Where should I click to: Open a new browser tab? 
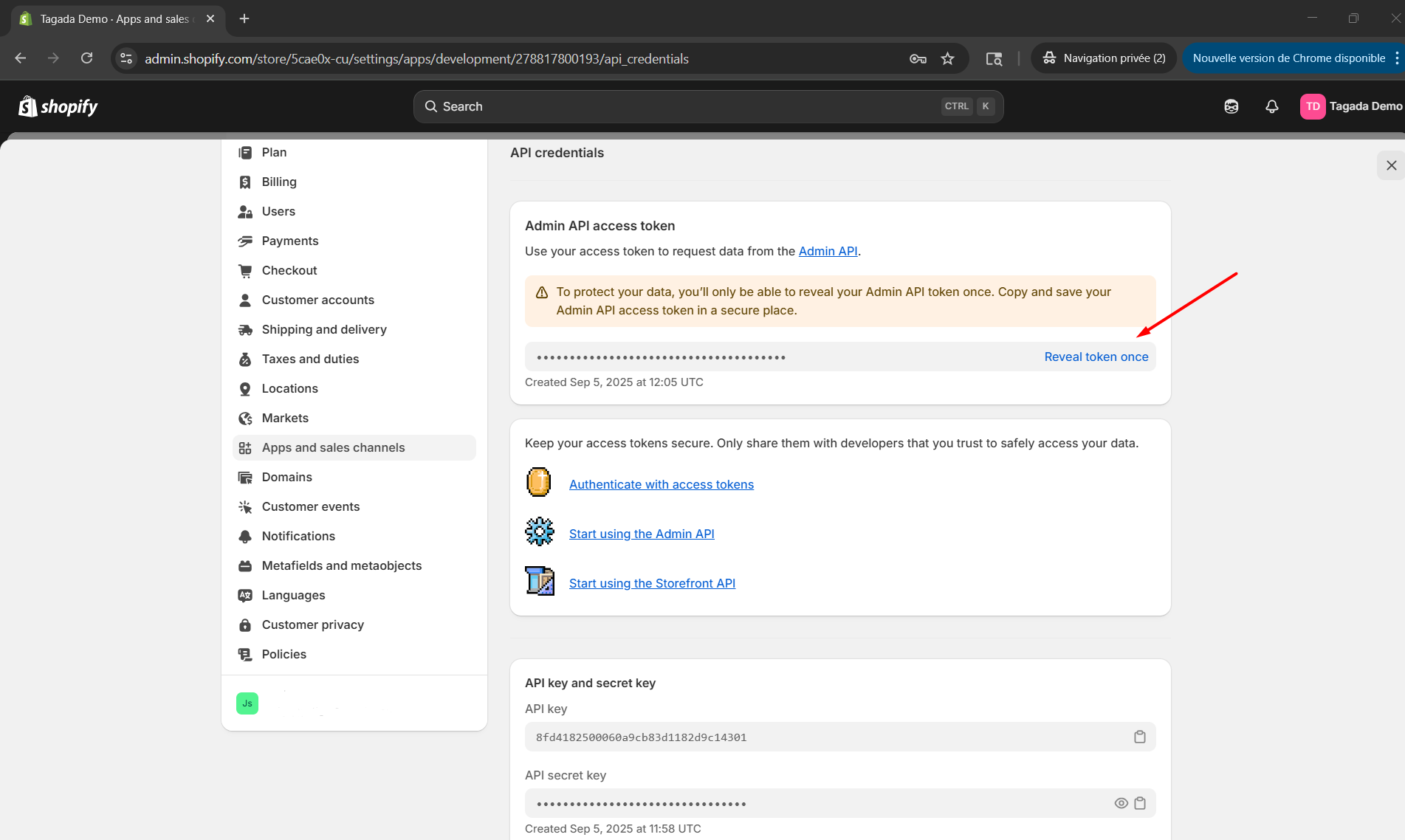244,18
